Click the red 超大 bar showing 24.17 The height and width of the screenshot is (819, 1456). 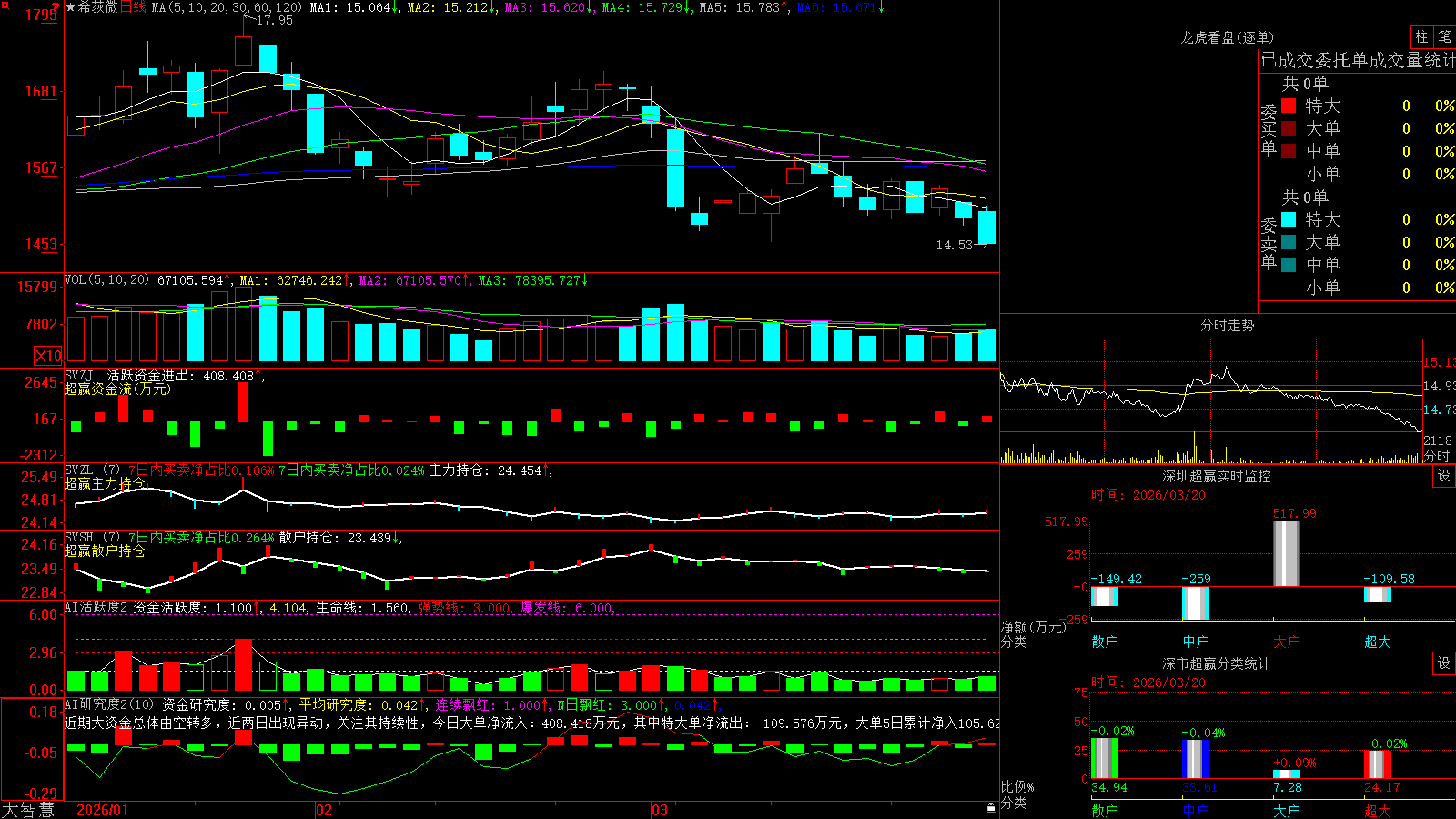point(1378,764)
